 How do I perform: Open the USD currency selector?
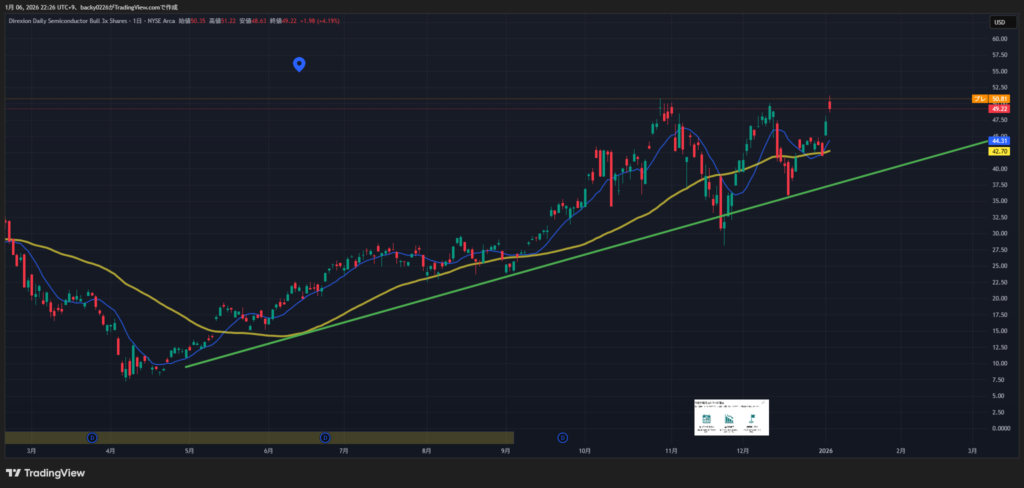tap(998, 22)
